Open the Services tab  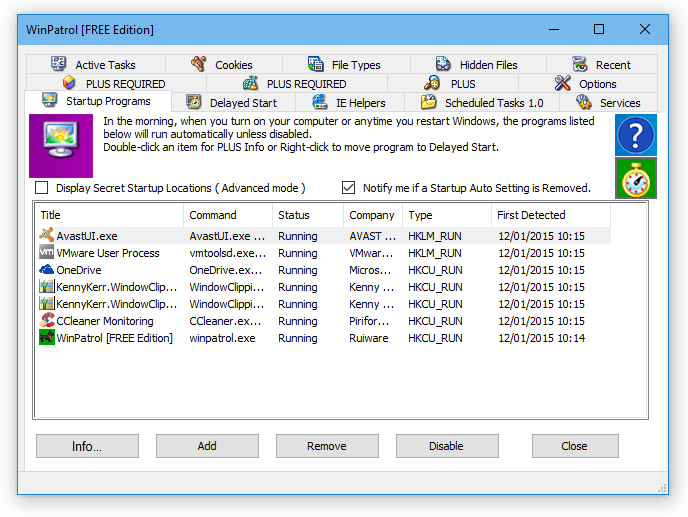609,103
